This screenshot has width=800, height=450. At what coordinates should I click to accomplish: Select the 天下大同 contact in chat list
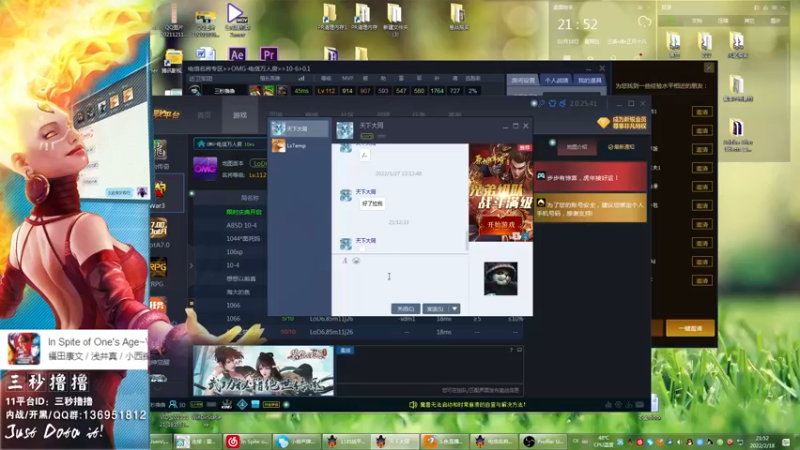(x=299, y=129)
